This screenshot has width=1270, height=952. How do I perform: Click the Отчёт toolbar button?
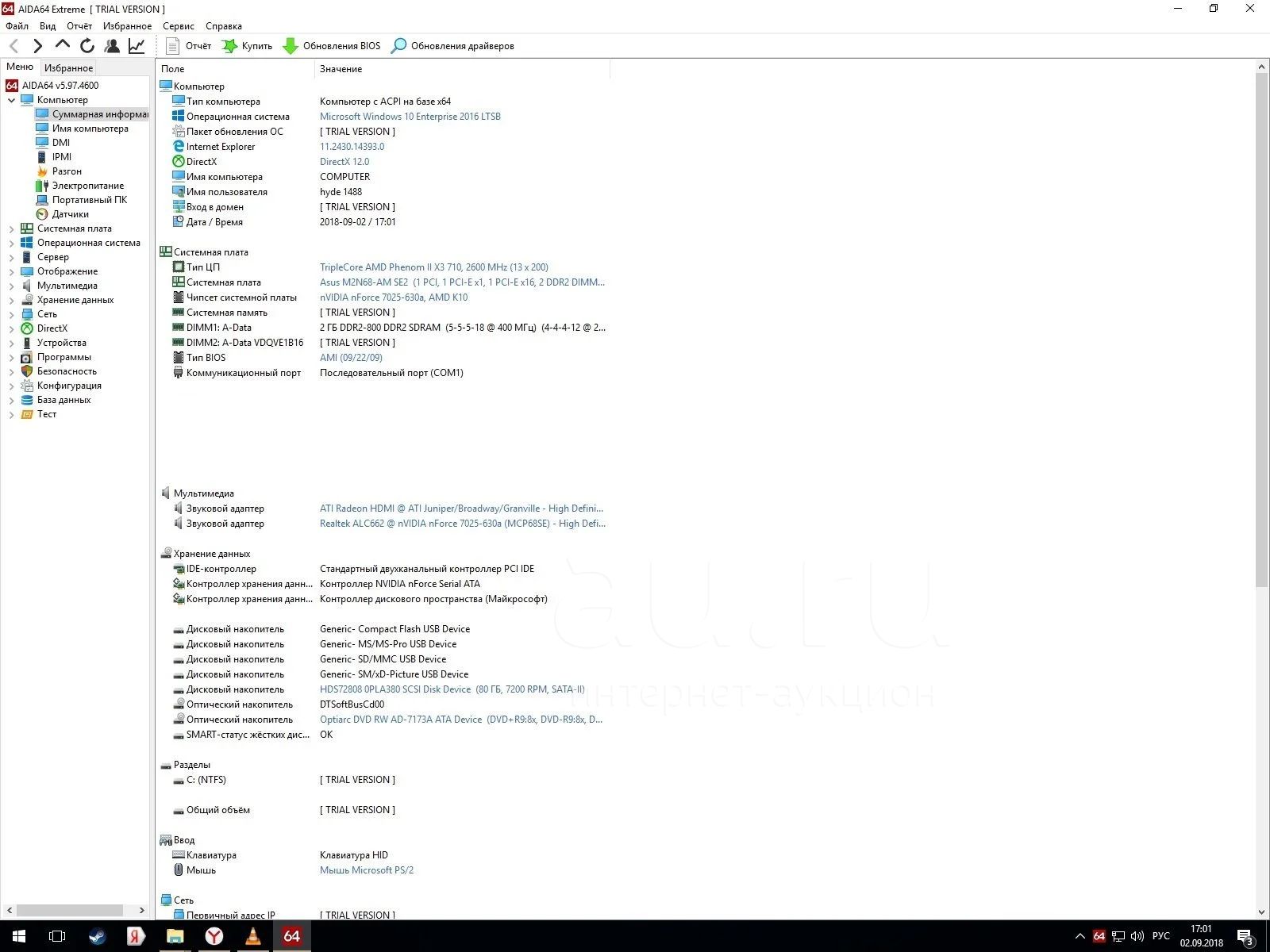tap(189, 46)
